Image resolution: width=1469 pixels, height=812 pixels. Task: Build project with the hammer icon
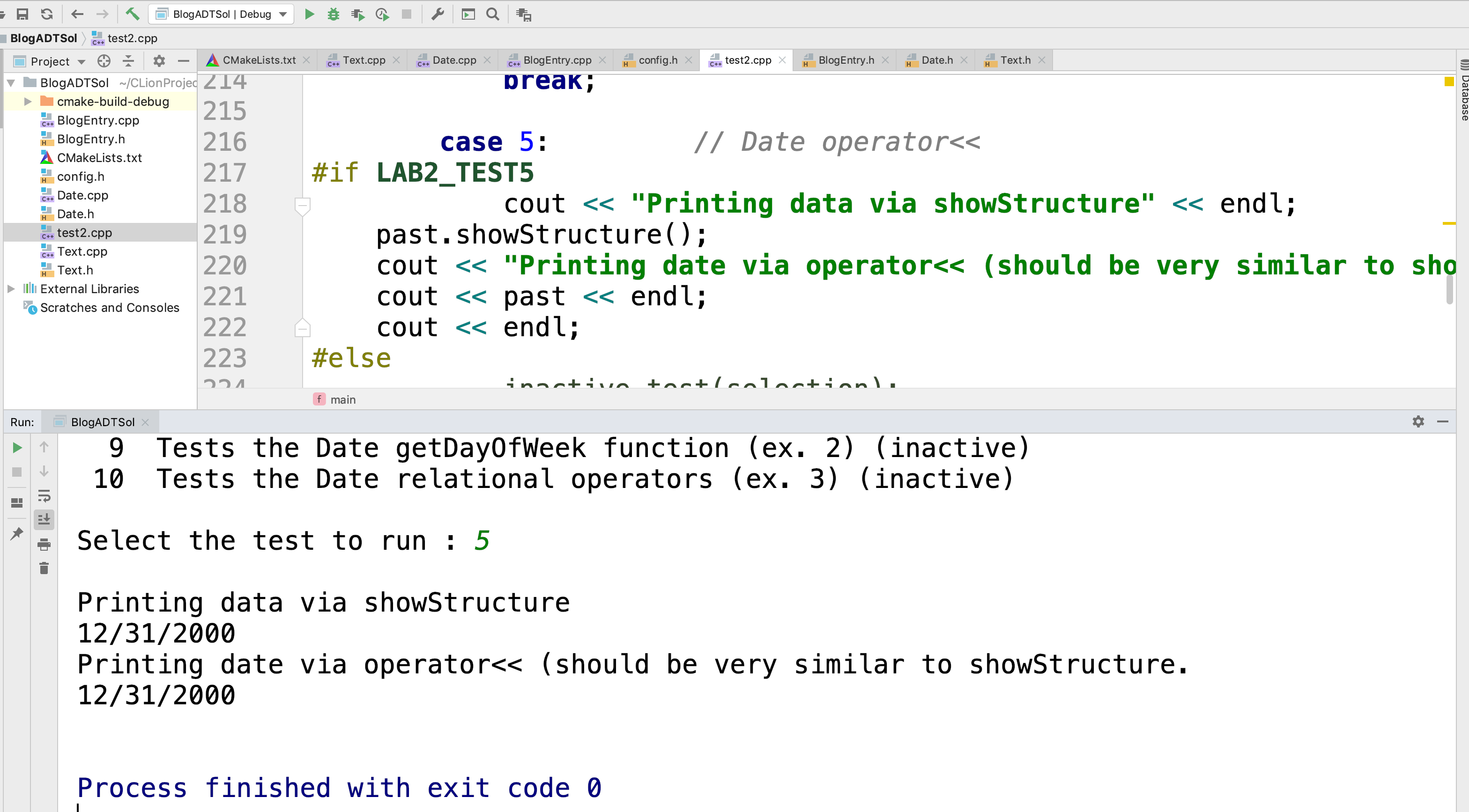point(132,14)
